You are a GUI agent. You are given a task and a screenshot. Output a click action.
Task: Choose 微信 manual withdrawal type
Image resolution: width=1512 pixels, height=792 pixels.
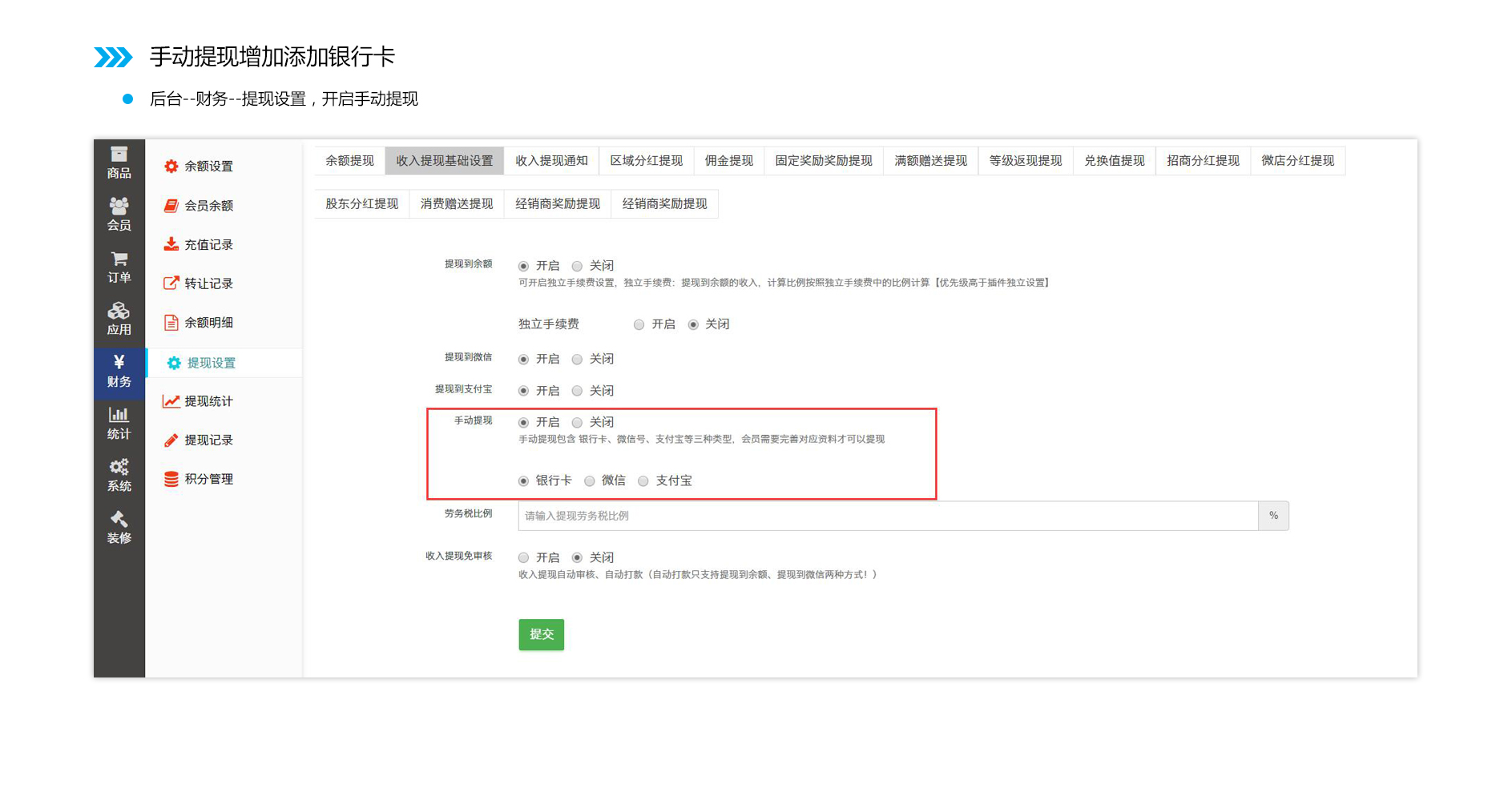coord(590,480)
